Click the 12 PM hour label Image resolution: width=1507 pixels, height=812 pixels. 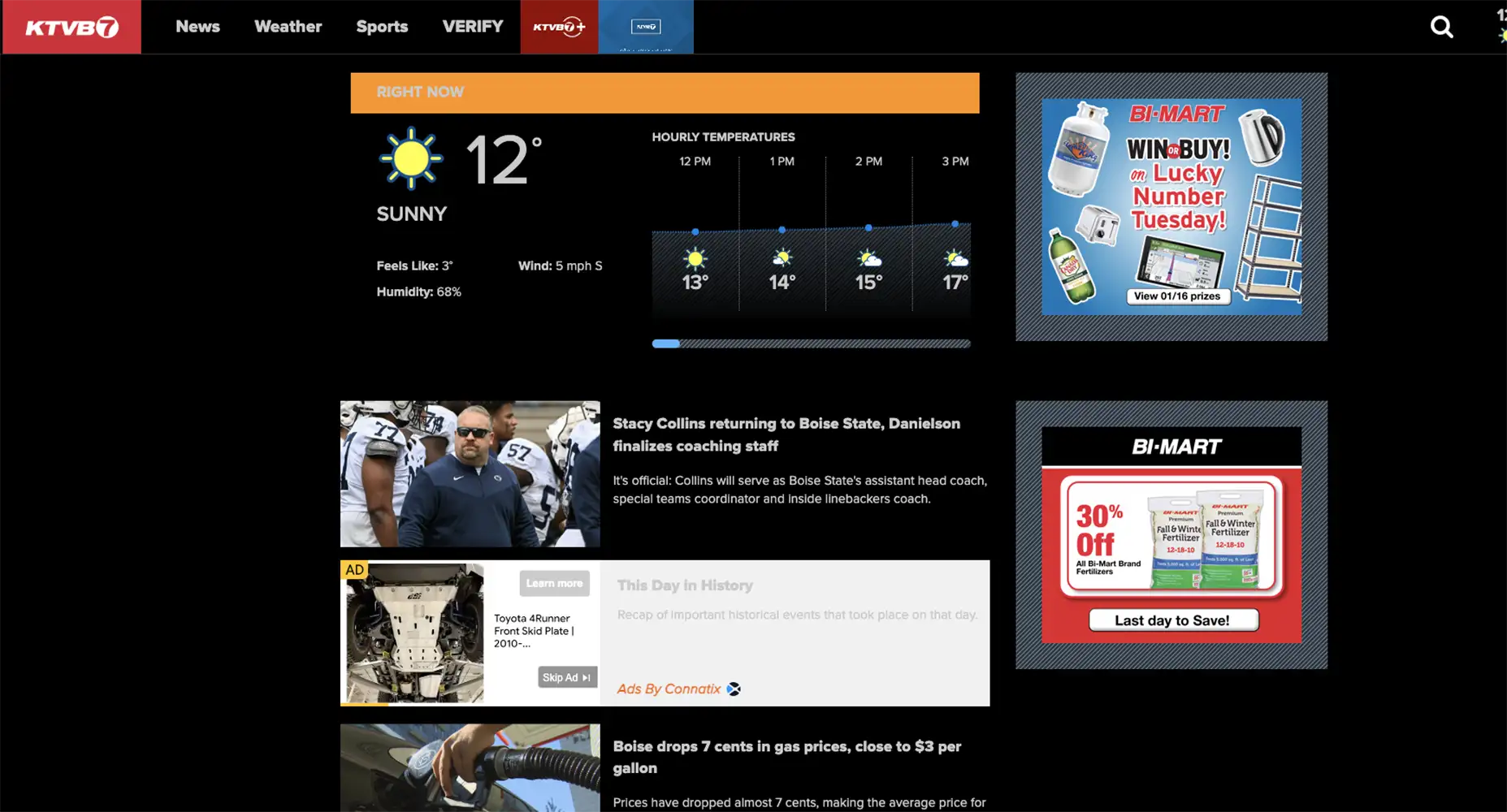click(695, 162)
